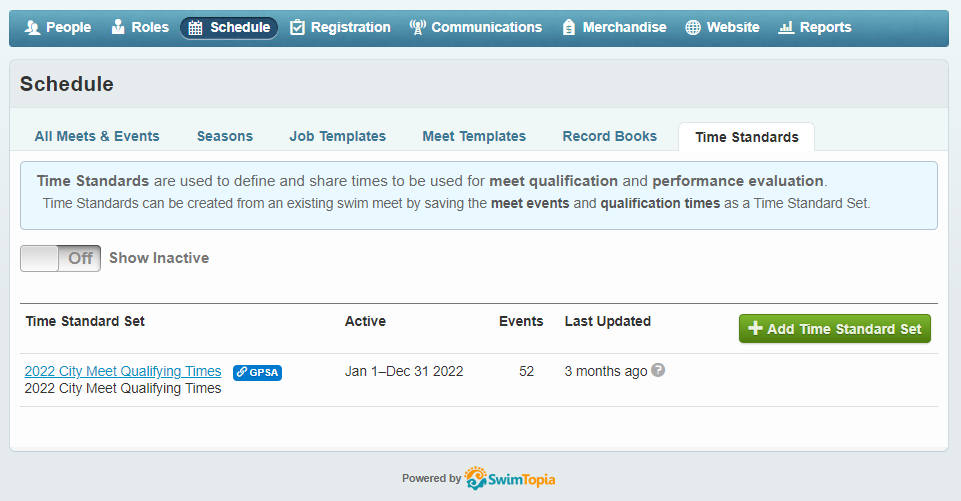The height and width of the screenshot is (501, 961).
Task: Open the Roles navigation item
Action: 139,27
